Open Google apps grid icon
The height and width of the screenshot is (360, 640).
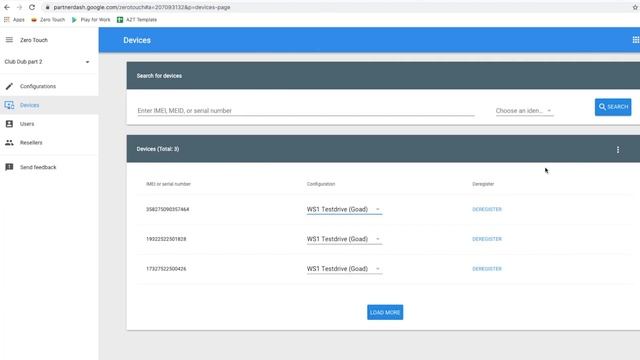click(x=636, y=40)
